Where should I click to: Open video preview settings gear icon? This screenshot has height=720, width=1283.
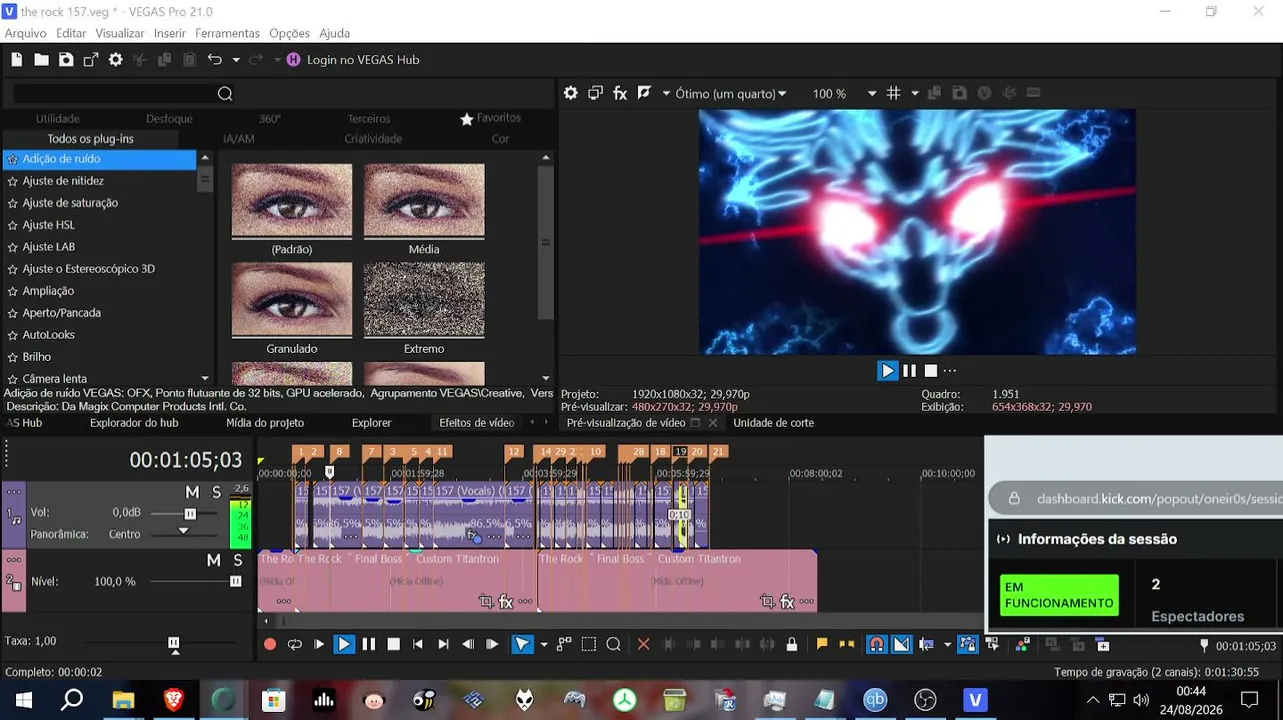coord(571,93)
